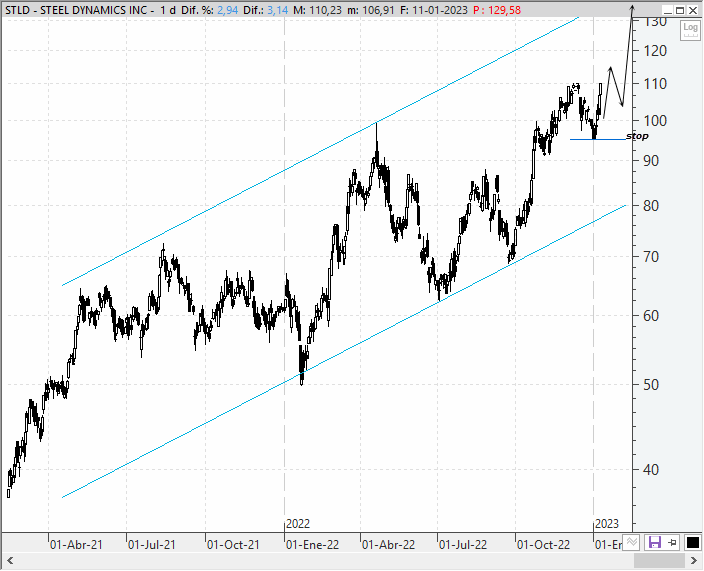Click the M: 110,23 maximum value

click(317, 10)
